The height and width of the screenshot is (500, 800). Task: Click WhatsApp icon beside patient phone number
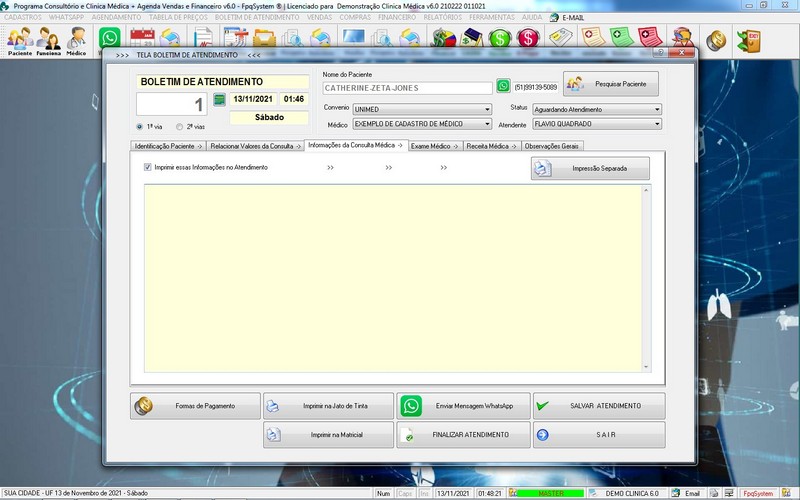point(503,87)
